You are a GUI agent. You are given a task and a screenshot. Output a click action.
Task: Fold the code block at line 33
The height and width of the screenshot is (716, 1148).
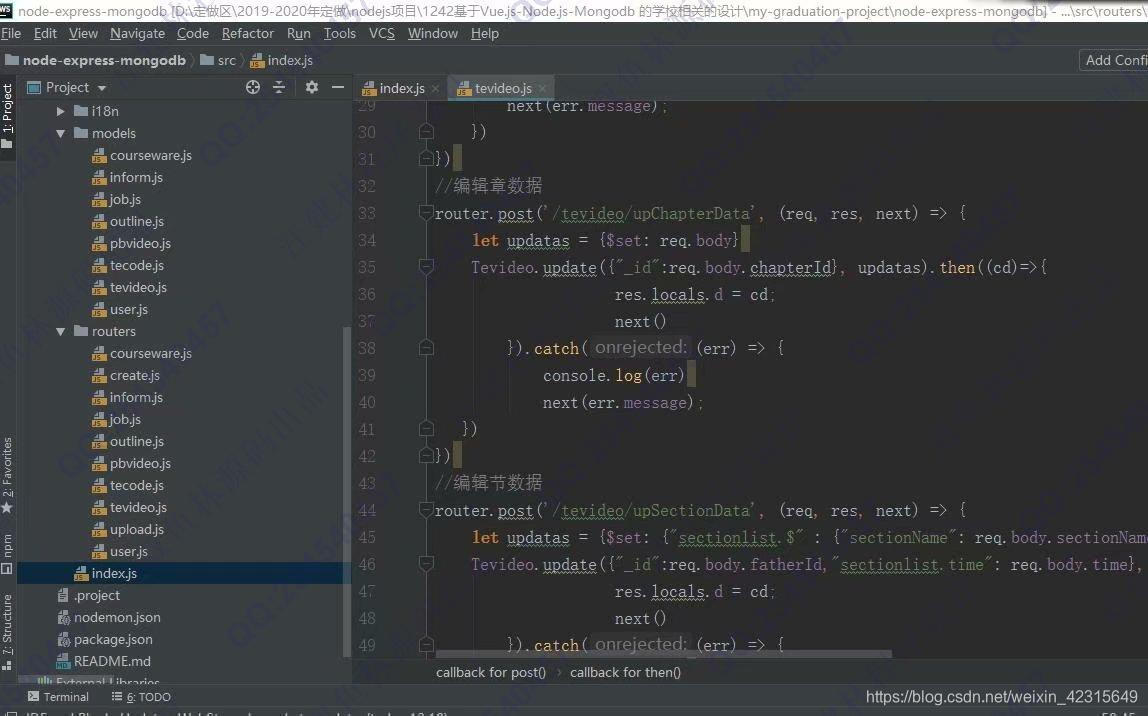pos(425,213)
